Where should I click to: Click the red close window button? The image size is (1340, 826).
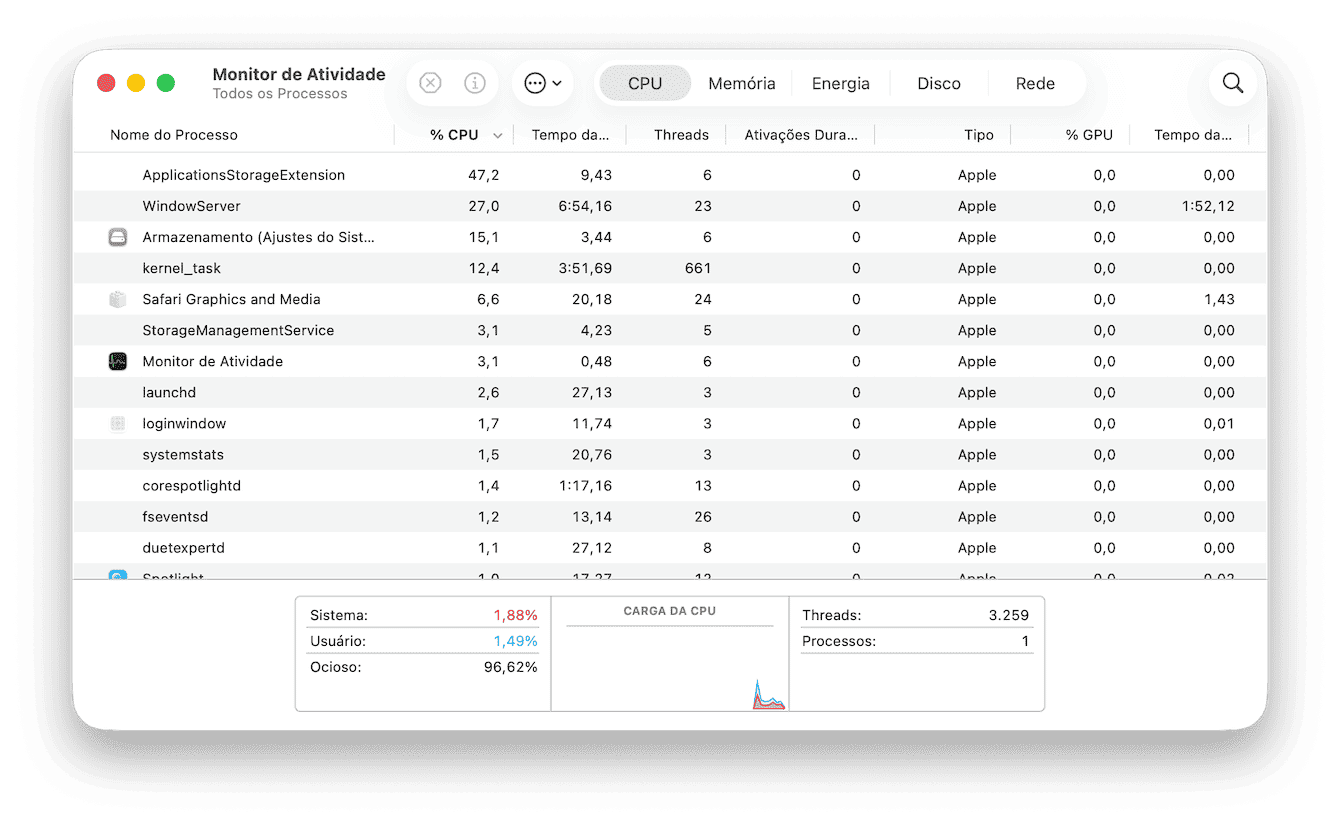[x=106, y=83]
